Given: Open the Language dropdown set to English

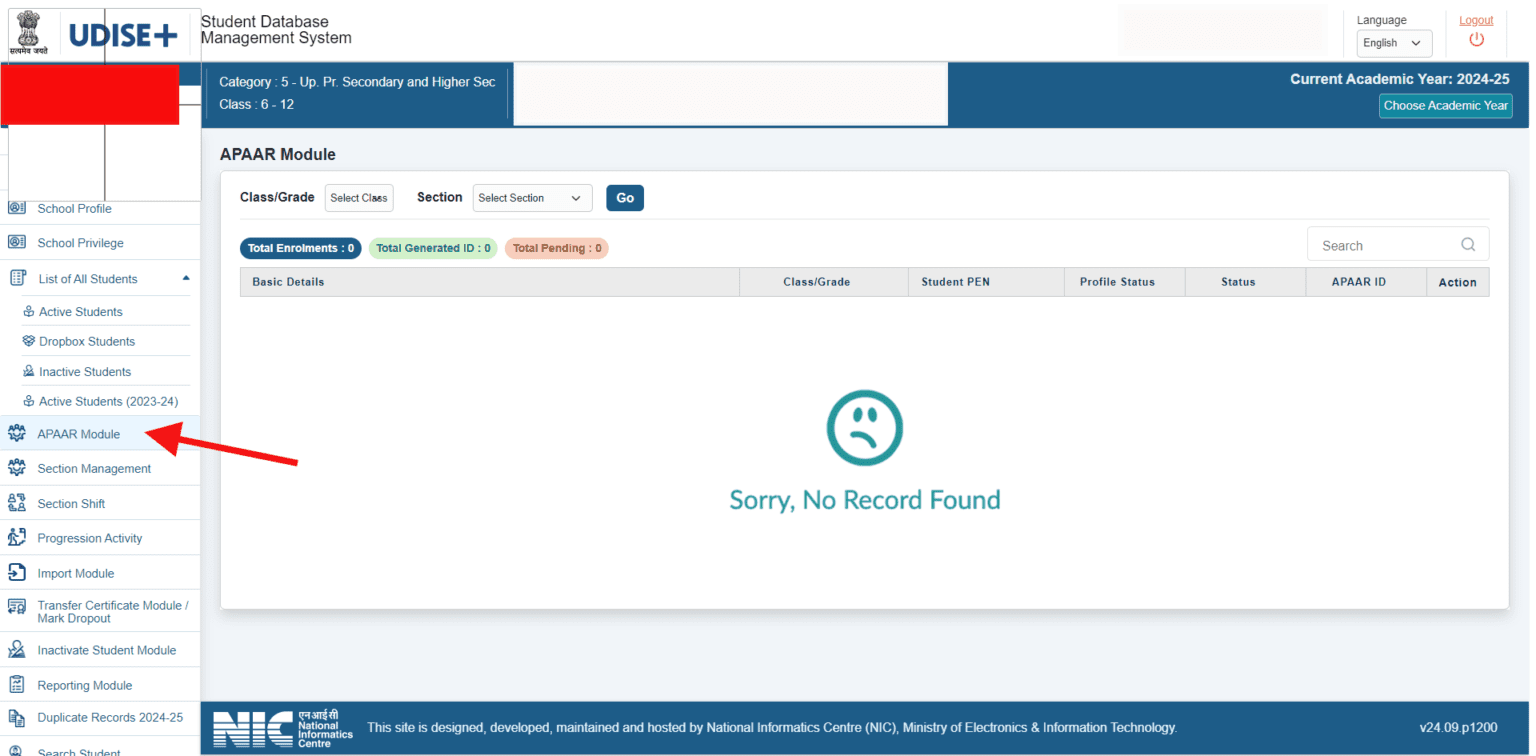Looking at the screenshot, I should pyautogui.click(x=1393, y=43).
